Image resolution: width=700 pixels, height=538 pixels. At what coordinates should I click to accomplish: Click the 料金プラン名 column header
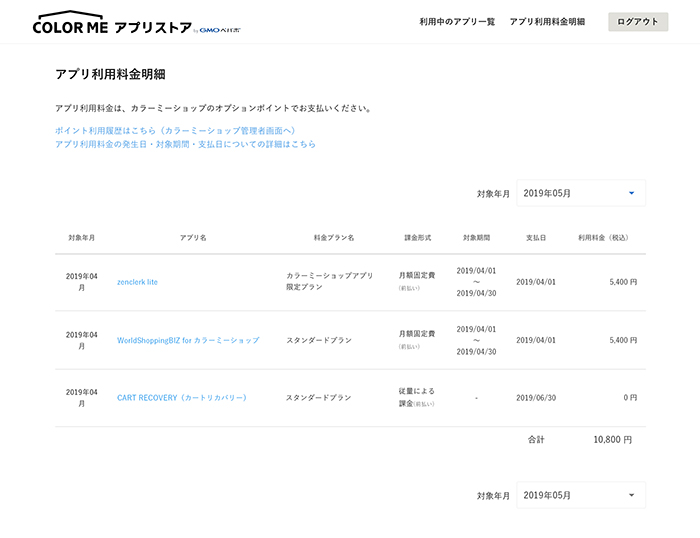click(334, 238)
